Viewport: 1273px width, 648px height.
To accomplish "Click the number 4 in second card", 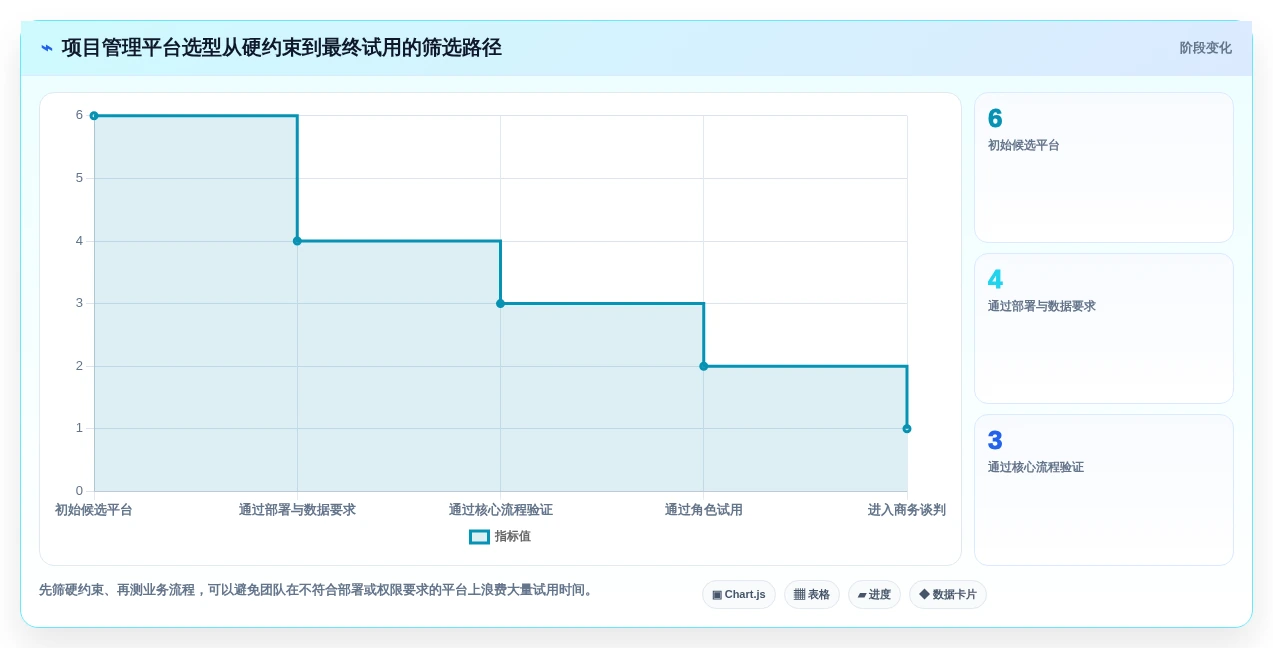I will point(995,280).
